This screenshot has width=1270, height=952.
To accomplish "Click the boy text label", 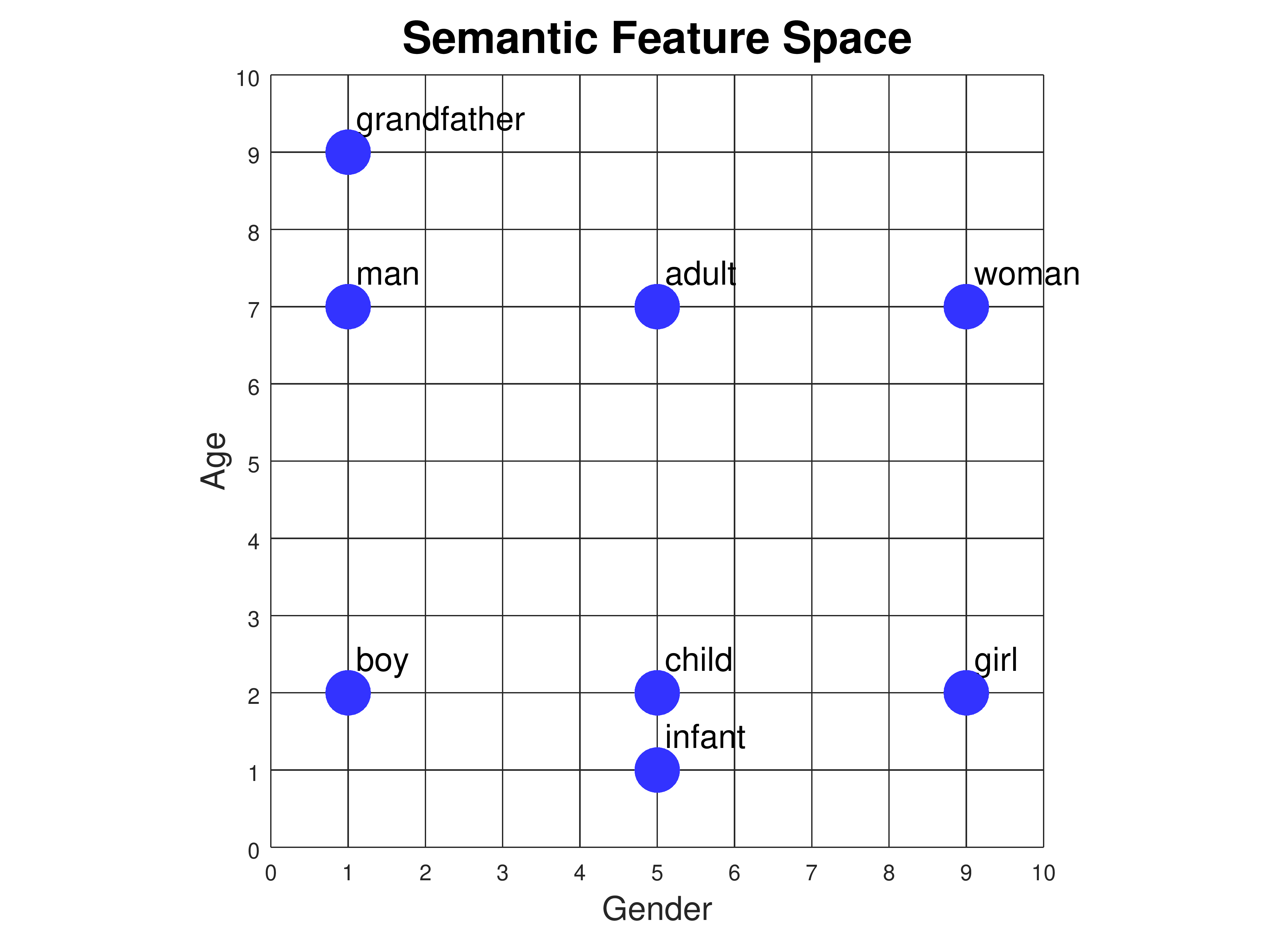I will pos(382,660).
